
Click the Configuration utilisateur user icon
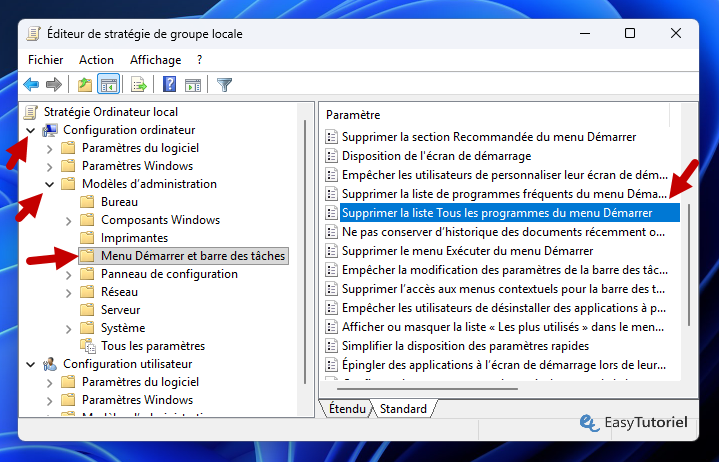click(x=50, y=364)
